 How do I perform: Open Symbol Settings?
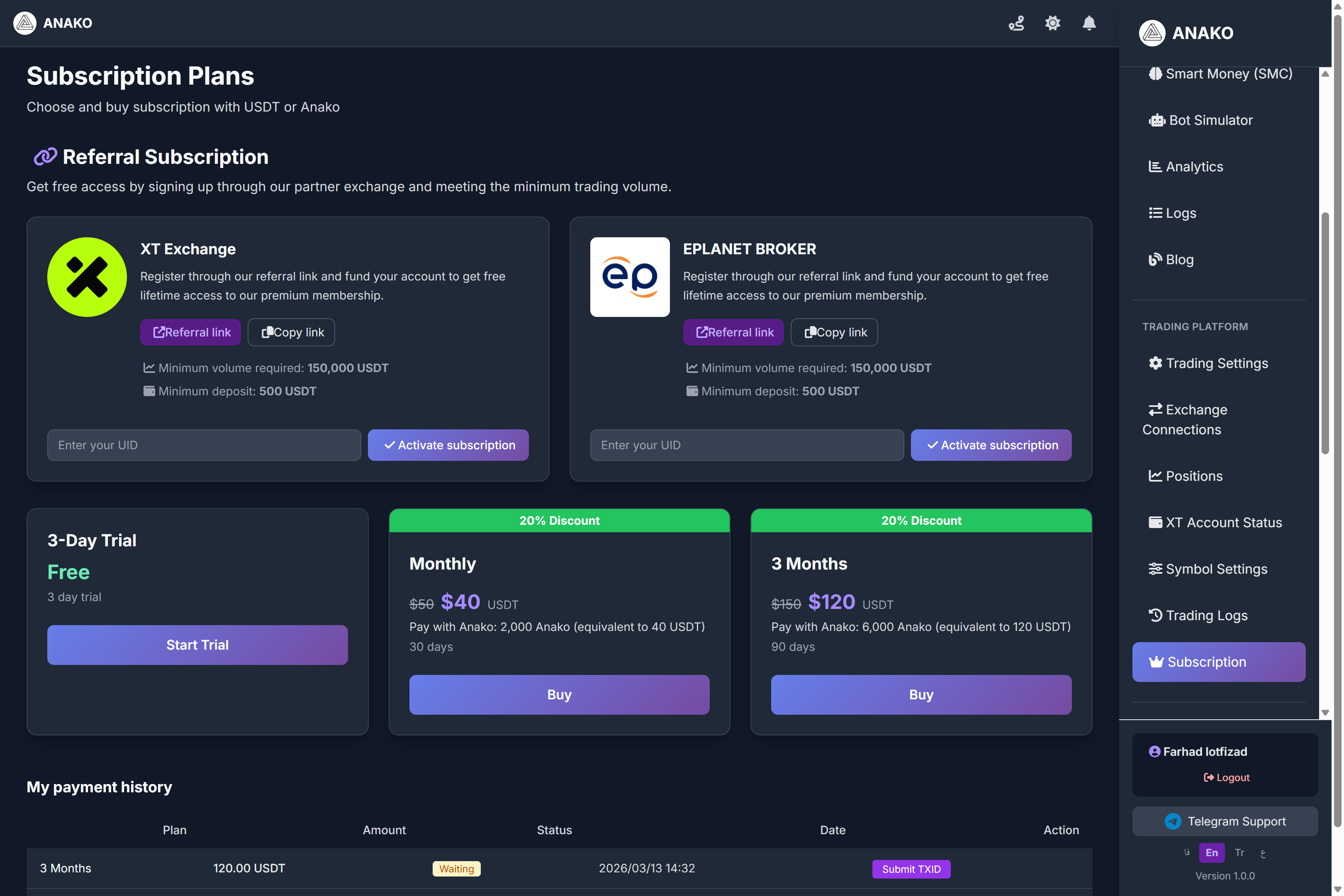click(x=1208, y=569)
